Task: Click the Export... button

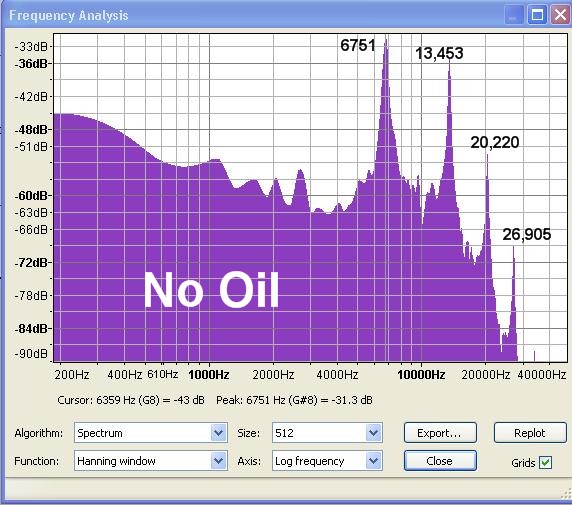Action: (440, 433)
